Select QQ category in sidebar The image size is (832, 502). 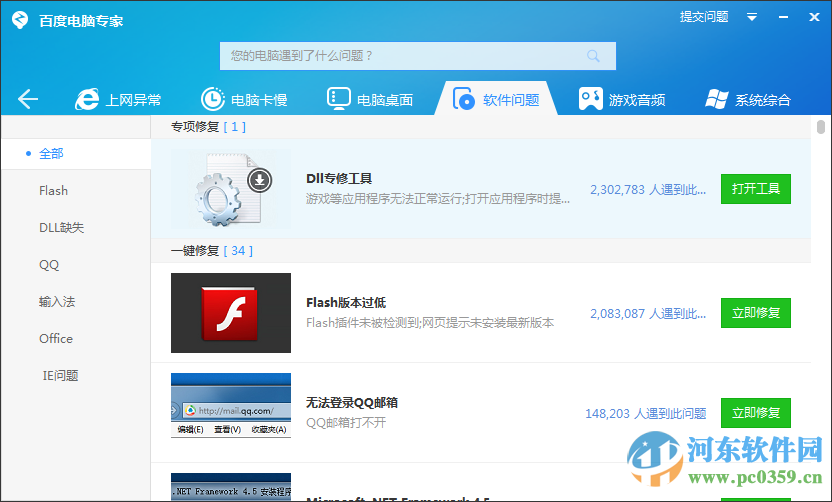click(x=49, y=265)
